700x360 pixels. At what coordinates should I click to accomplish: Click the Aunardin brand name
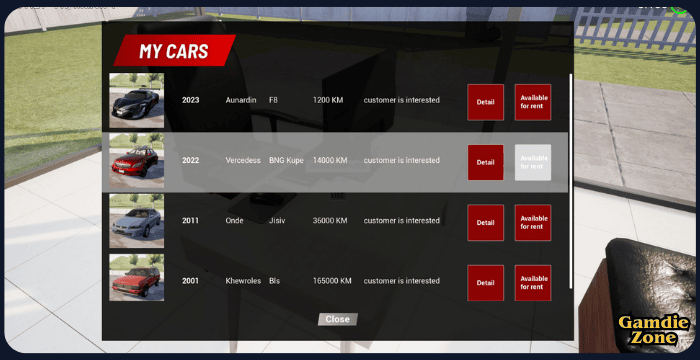pyautogui.click(x=241, y=100)
